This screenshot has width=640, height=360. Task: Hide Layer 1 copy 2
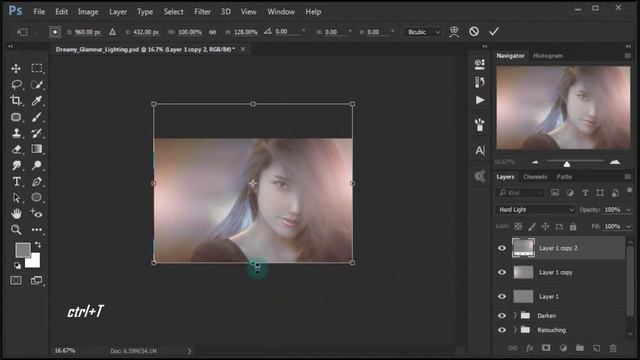tap(502, 248)
